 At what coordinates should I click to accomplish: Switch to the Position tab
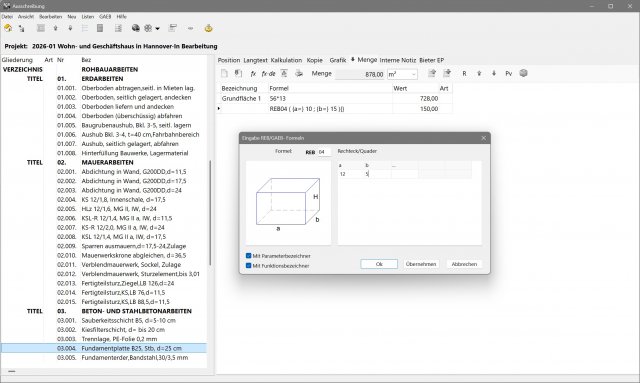click(x=229, y=60)
